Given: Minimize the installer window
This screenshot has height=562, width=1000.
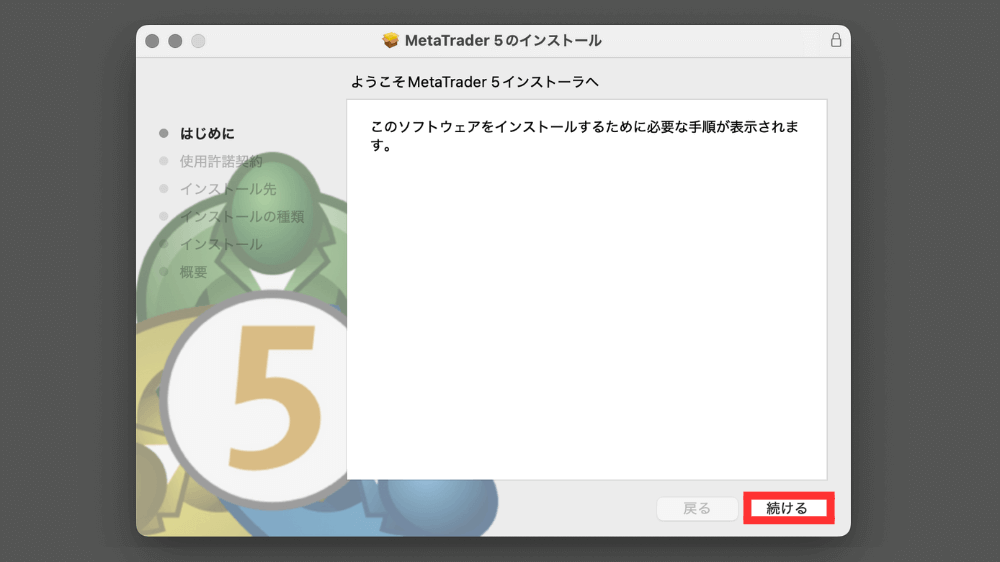Looking at the screenshot, I should (x=175, y=41).
